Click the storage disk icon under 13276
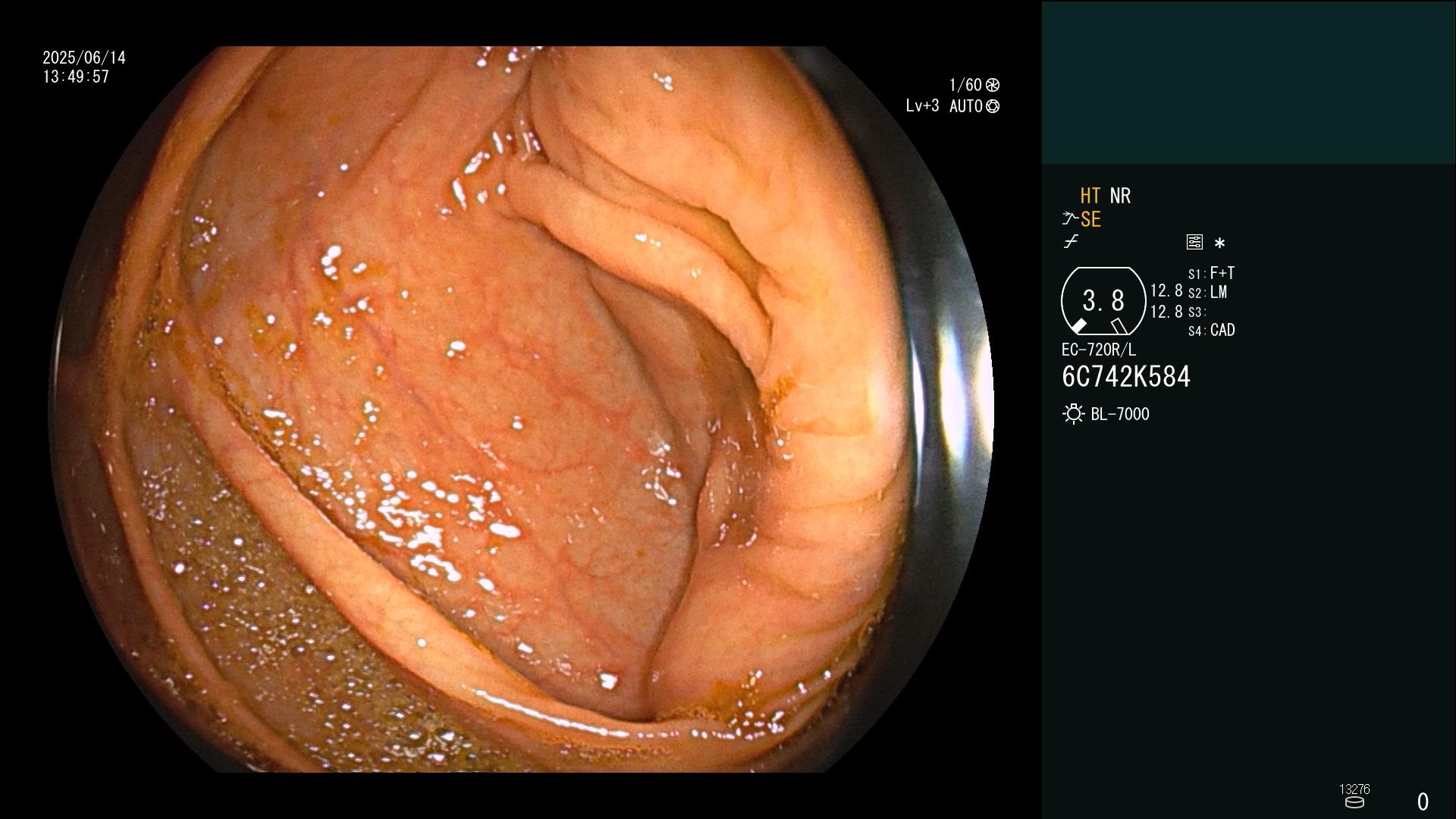 coord(1354,802)
